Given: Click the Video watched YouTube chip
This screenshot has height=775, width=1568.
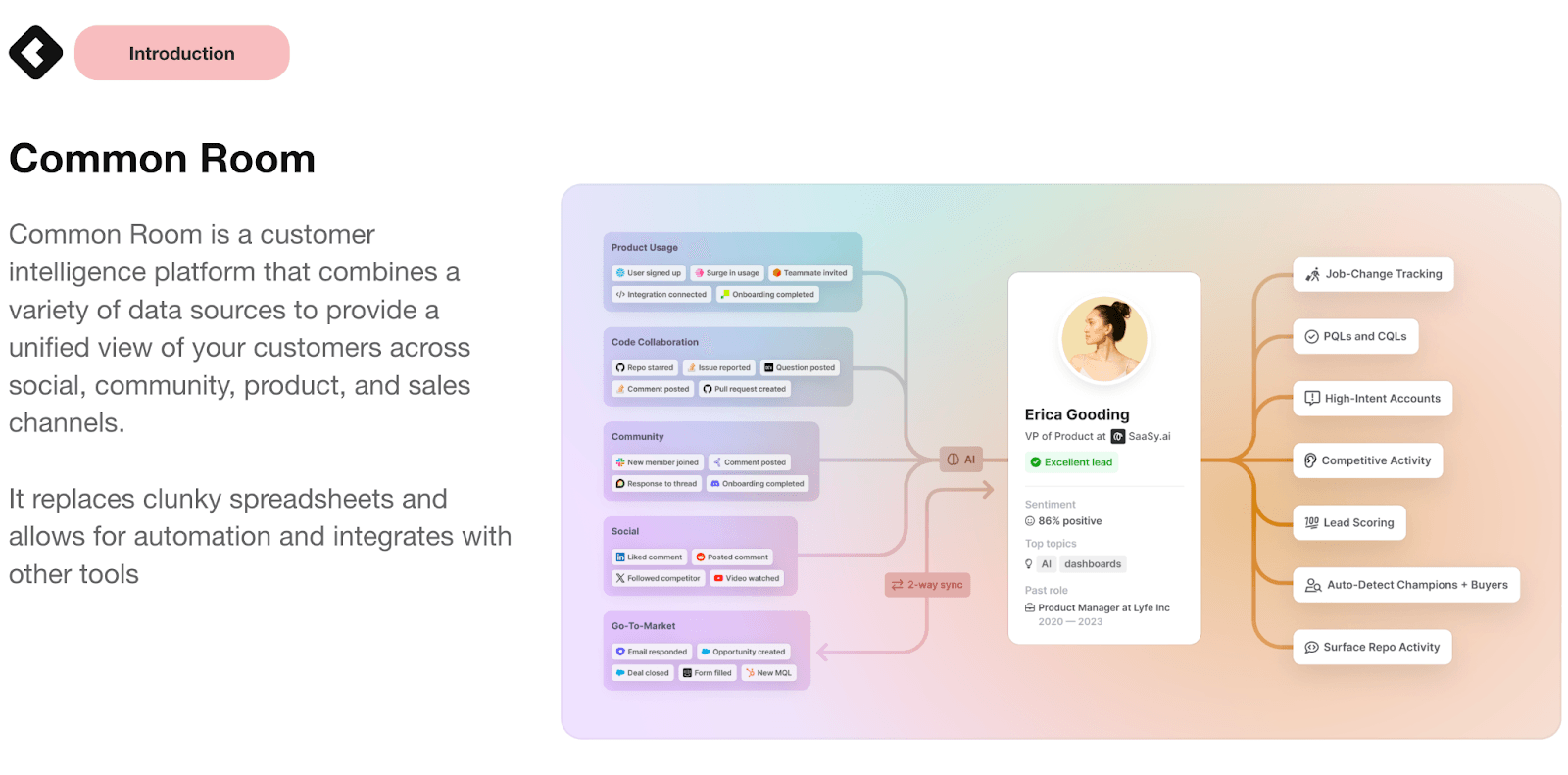Looking at the screenshot, I should click(x=747, y=578).
